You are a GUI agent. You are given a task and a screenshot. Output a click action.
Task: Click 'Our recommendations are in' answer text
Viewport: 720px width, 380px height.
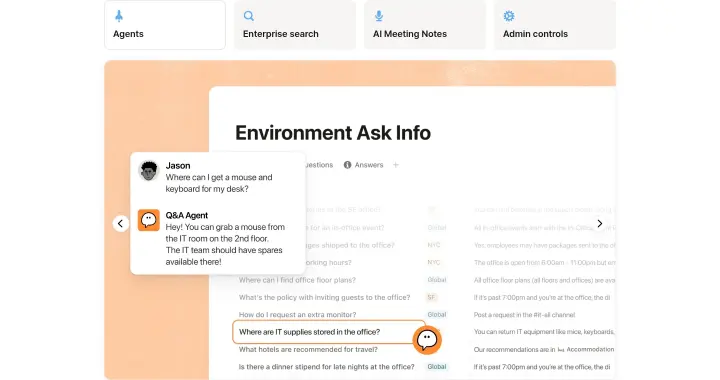[514, 350]
